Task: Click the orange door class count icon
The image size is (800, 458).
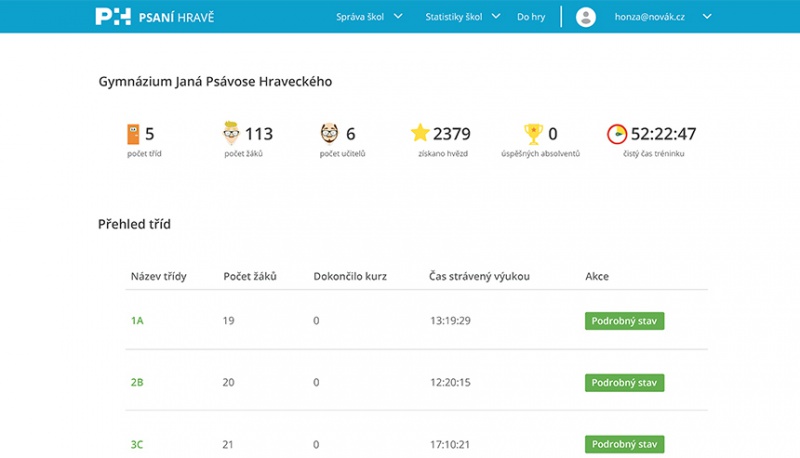Action: click(133, 134)
